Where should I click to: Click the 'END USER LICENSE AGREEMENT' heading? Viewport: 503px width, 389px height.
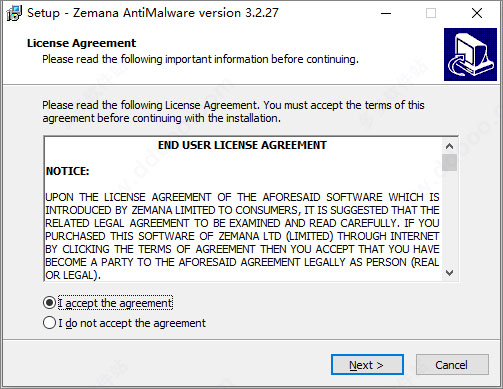click(242, 145)
